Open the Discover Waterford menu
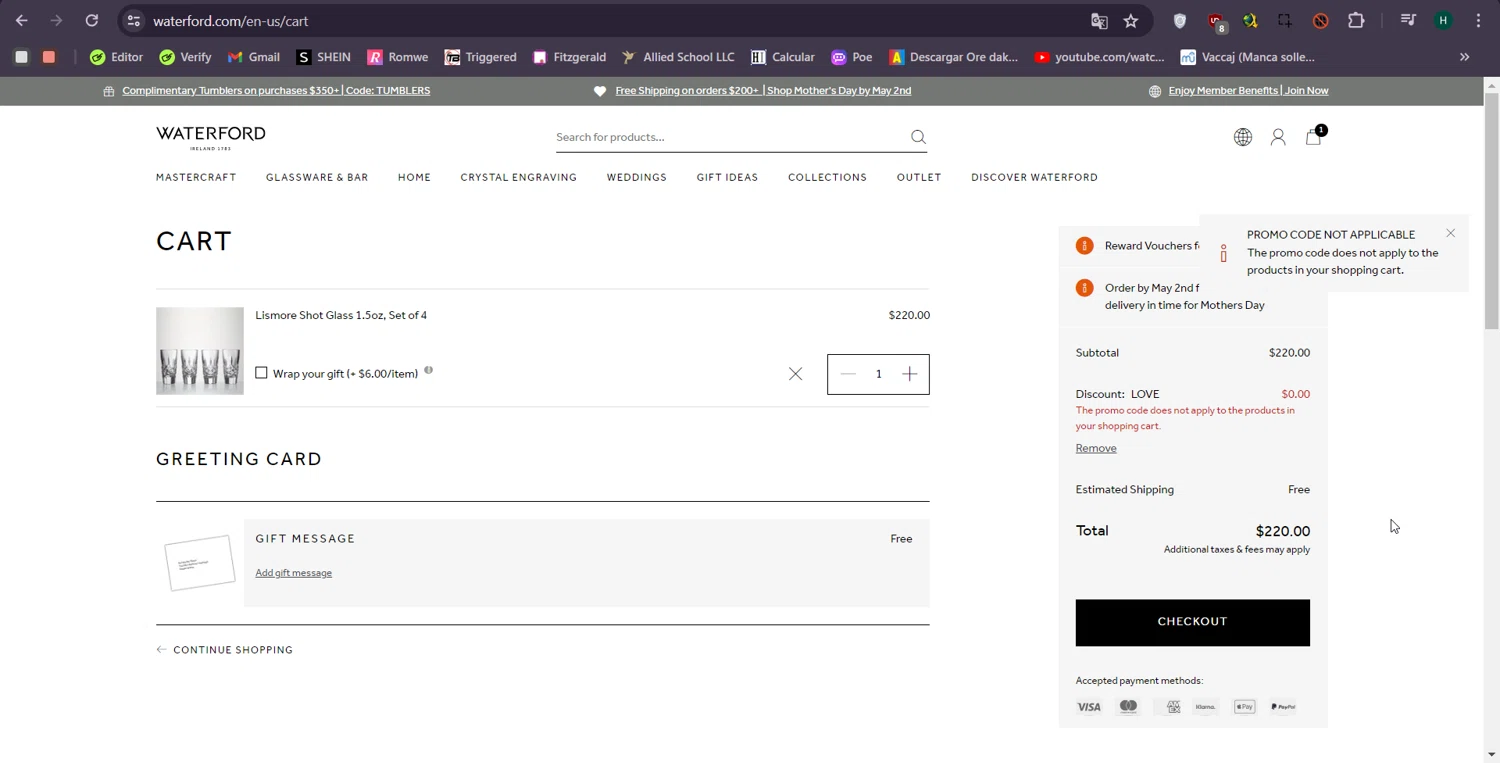The height and width of the screenshot is (763, 1500). click(1034, 177)
